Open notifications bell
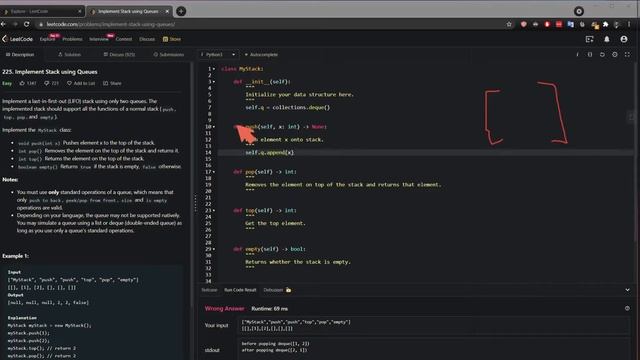 607,39
